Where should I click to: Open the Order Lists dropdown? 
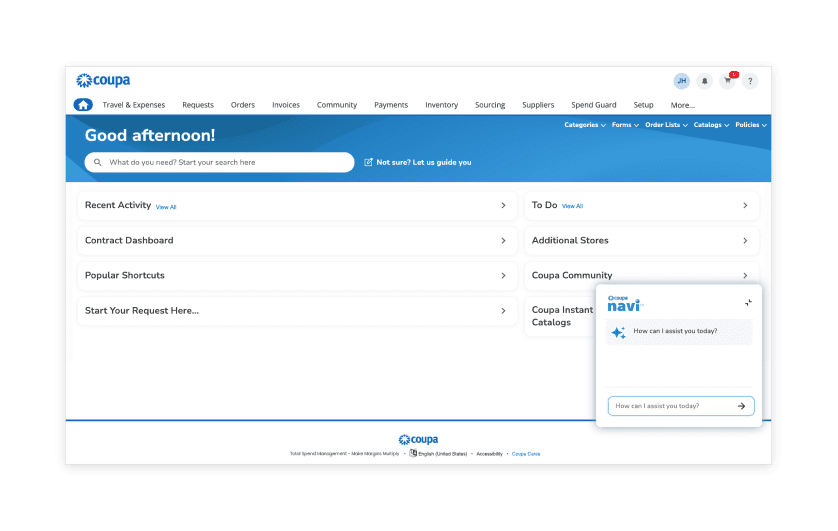[666, 125]
